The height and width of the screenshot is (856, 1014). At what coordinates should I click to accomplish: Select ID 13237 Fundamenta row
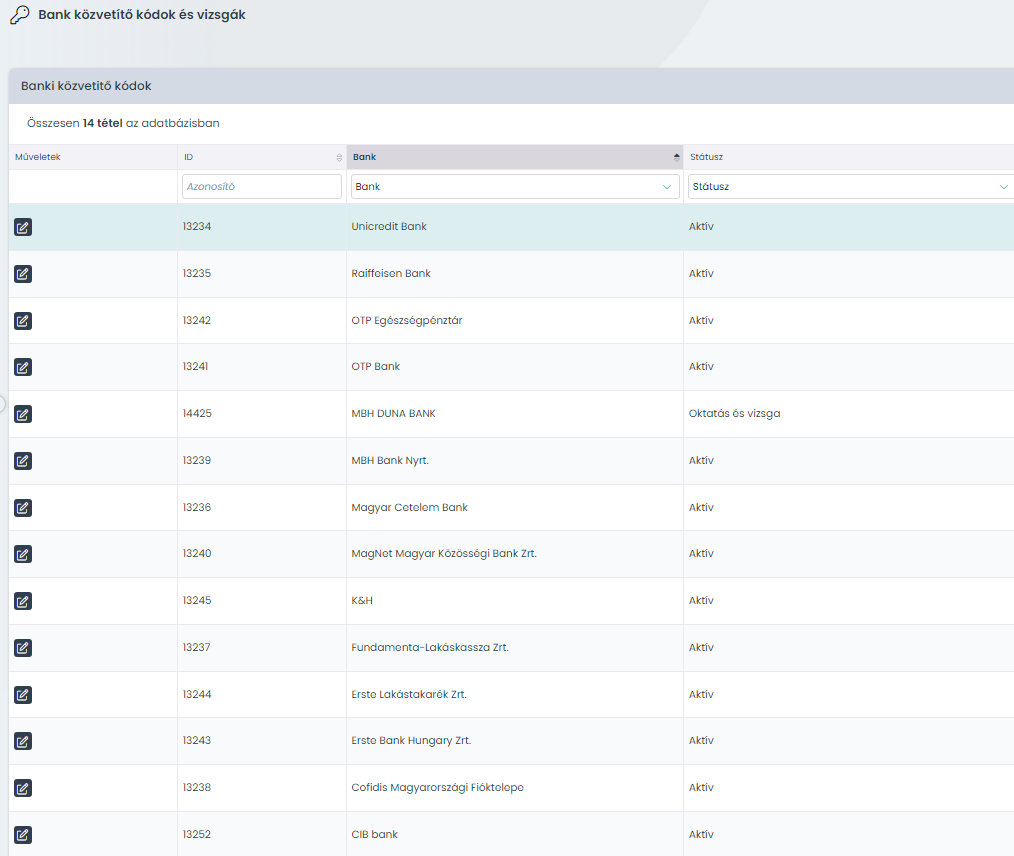[x=197, y=648]
